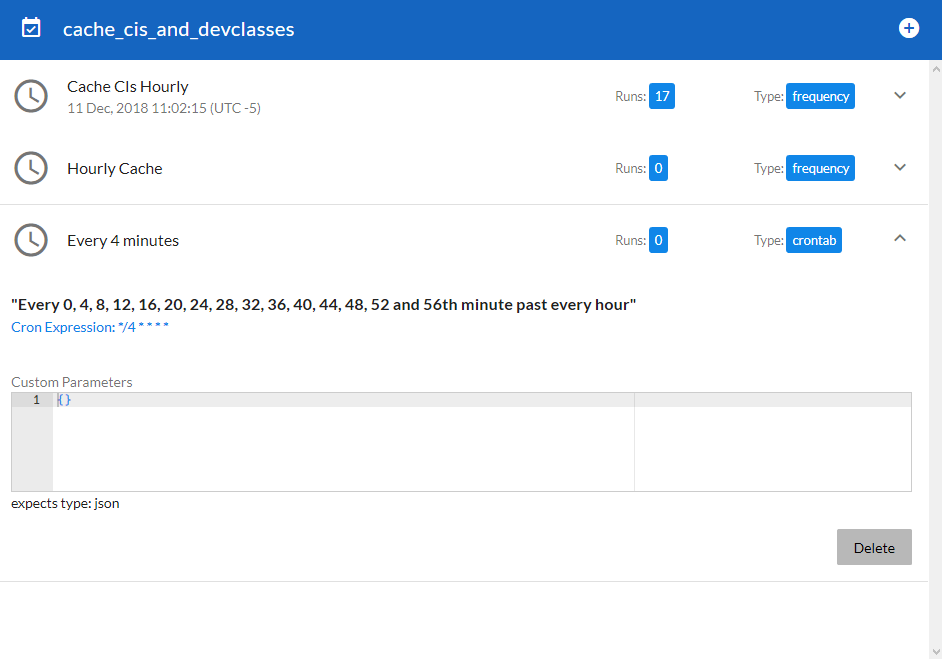Screen dimensions: 942x659
Task: Expand the Hourly Cache schedule chevron
Action: tap(900, 168)
